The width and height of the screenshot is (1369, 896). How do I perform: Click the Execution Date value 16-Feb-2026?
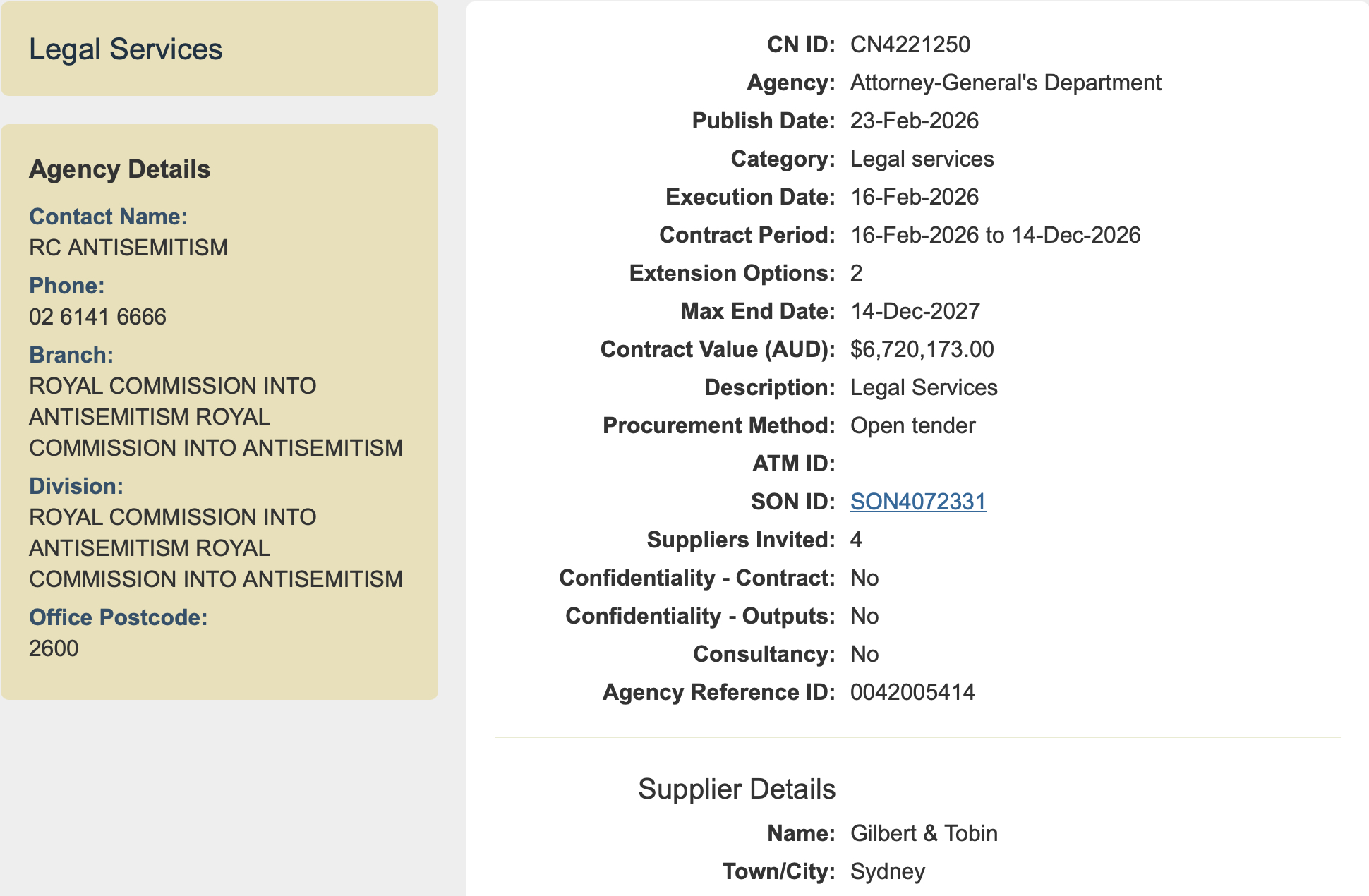click(x=914, y=197)
